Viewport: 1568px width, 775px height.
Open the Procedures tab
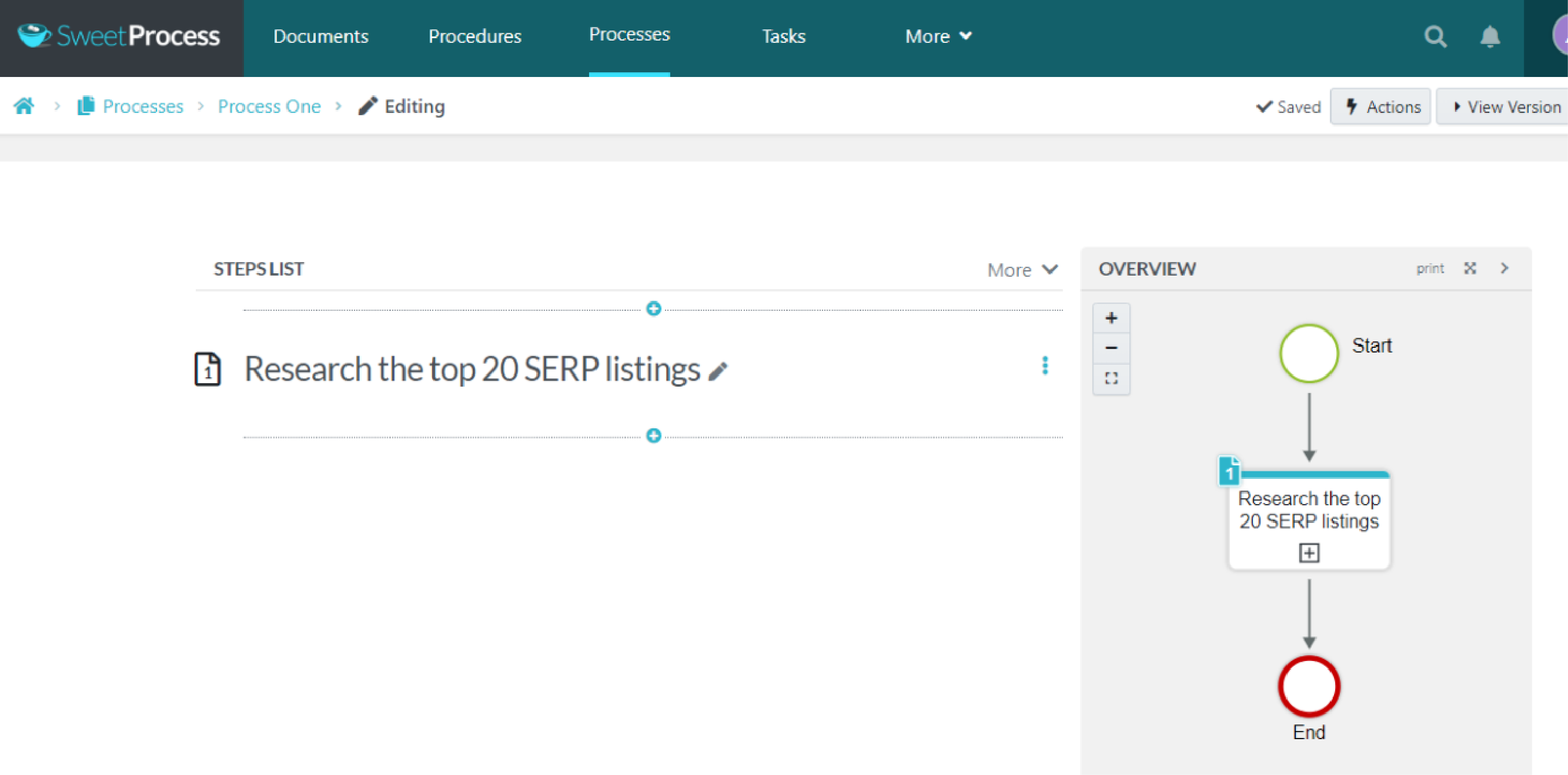pyautogui.click(x=475, y=36)
